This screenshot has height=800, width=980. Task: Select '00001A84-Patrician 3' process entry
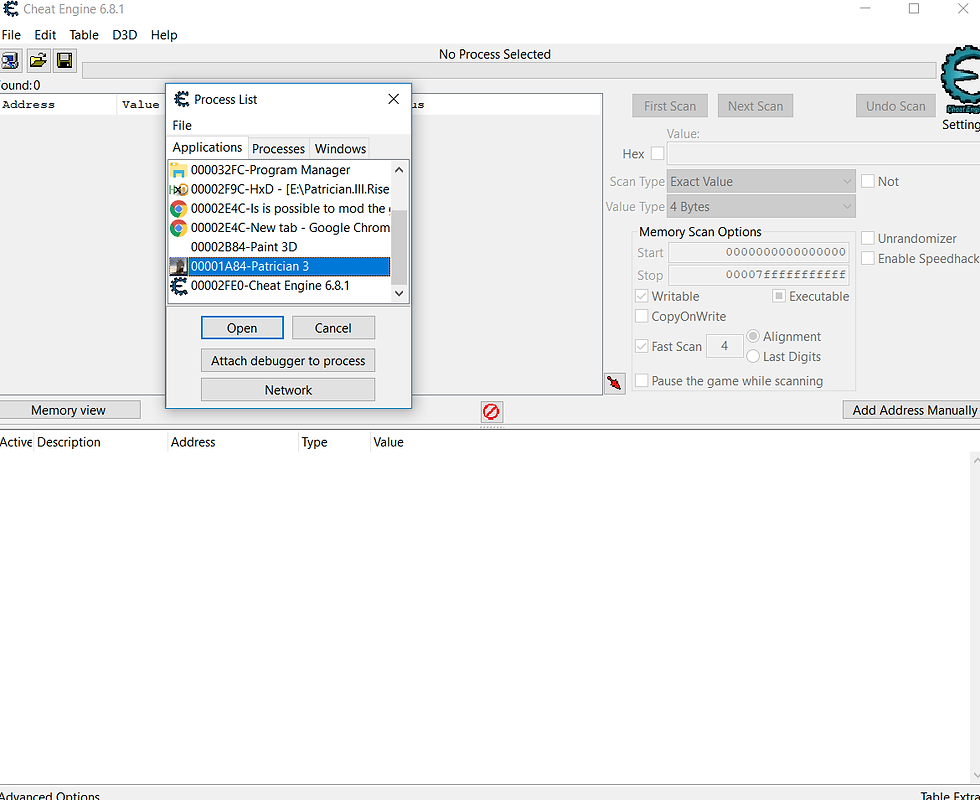(280, 266)
